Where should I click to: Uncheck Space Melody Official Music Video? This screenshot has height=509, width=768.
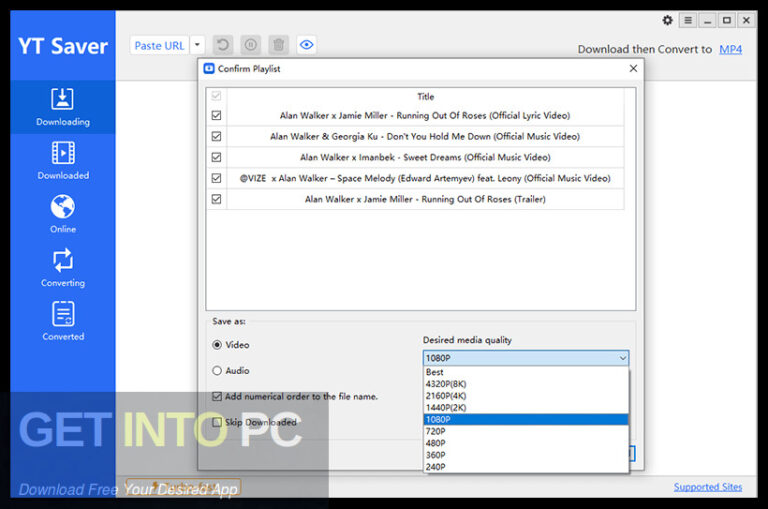(x=216, y=178)
